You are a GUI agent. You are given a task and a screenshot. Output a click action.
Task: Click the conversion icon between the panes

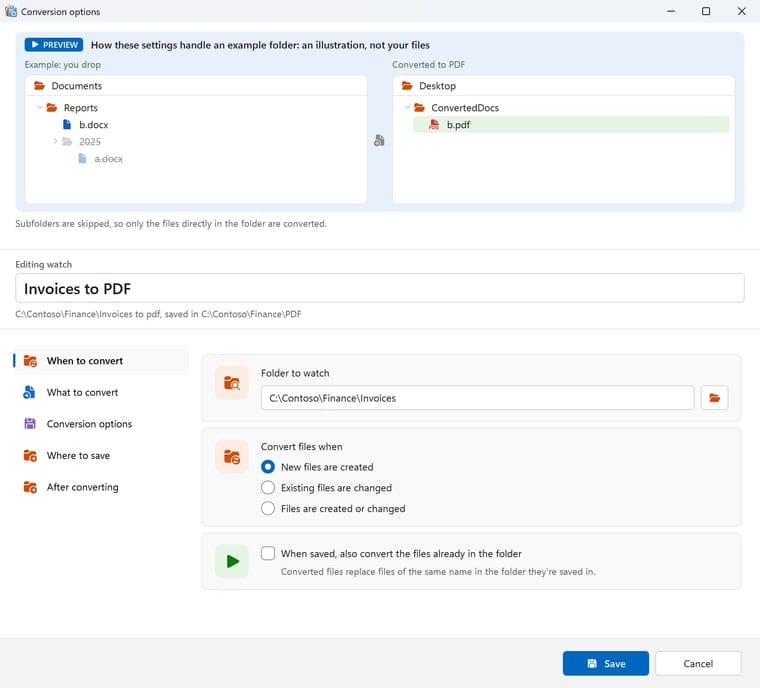(x=379, y=141)
